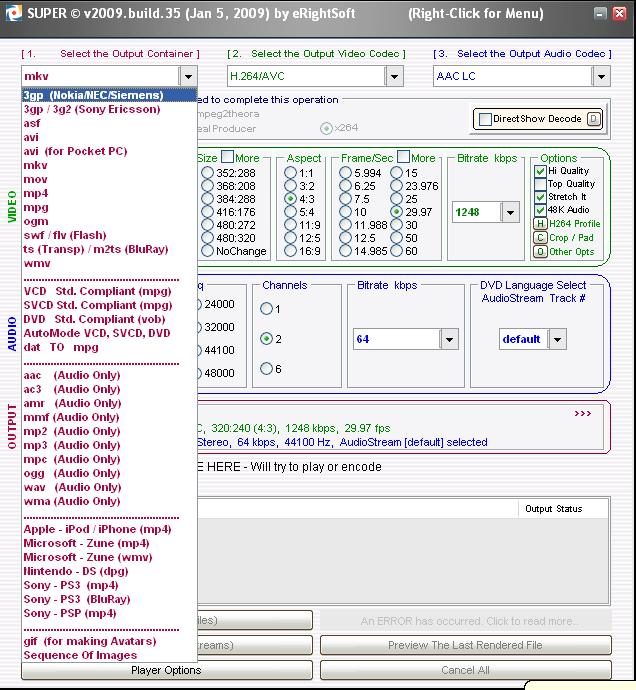
Task: Select 44100 sampling frequency
Action: (219, 350)
